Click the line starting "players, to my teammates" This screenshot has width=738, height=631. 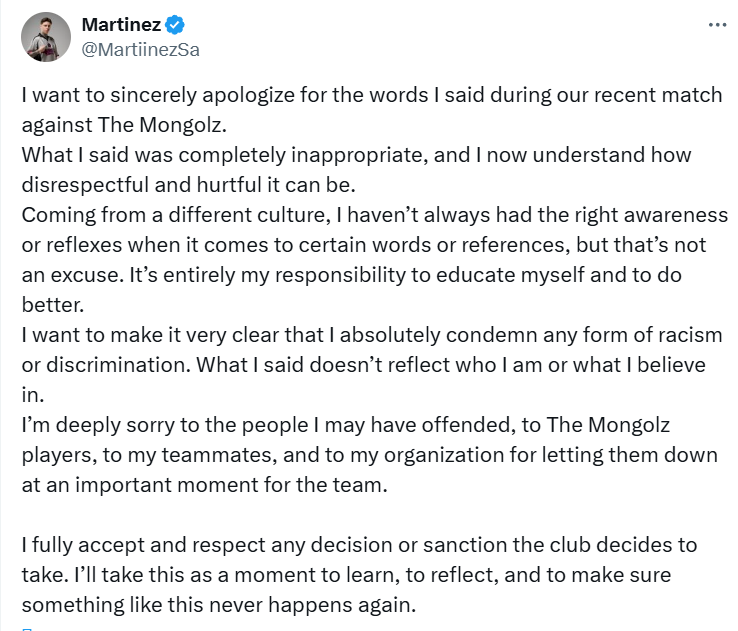click(x=370, y=455)
